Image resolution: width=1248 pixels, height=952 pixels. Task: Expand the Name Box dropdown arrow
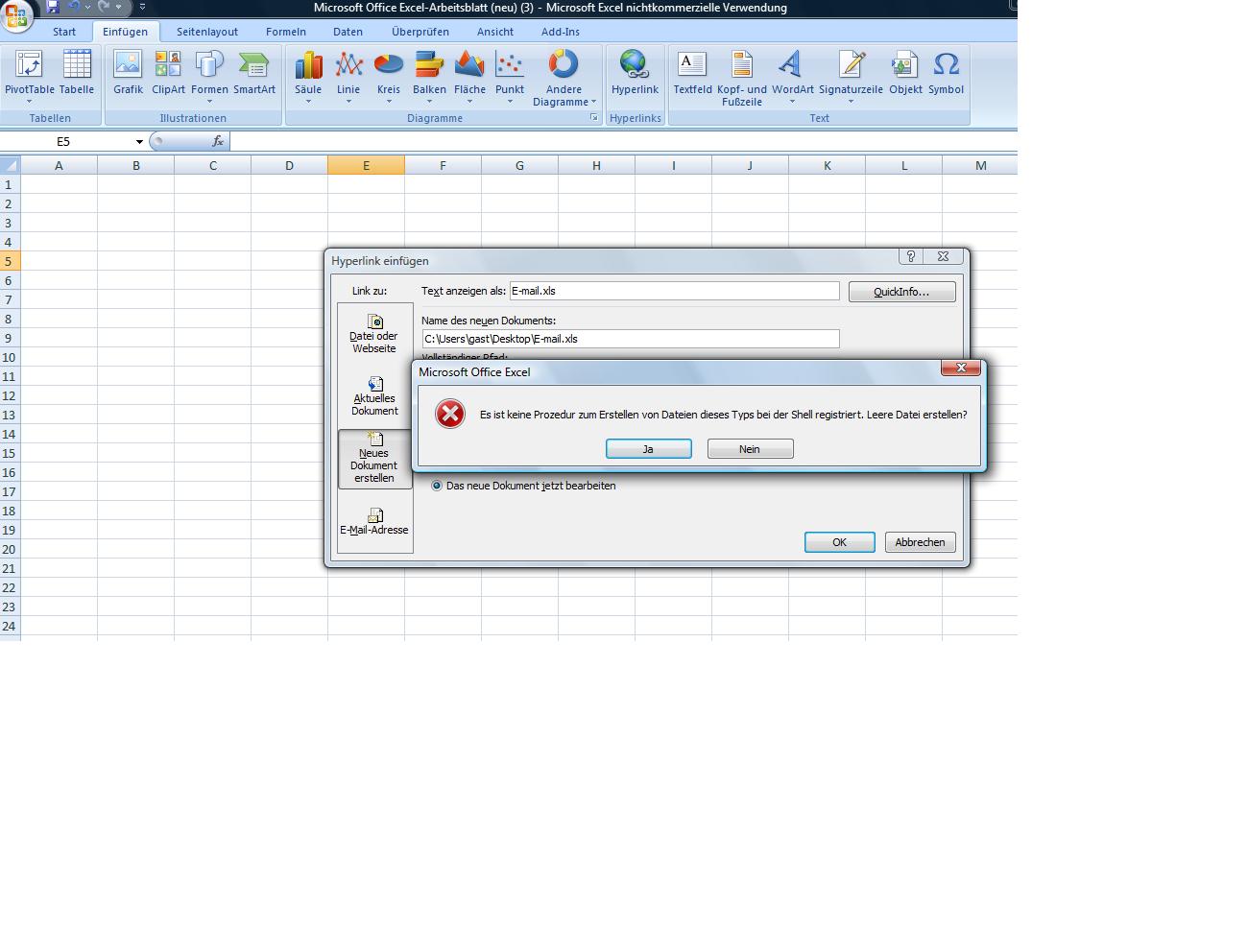click(139, 142)
